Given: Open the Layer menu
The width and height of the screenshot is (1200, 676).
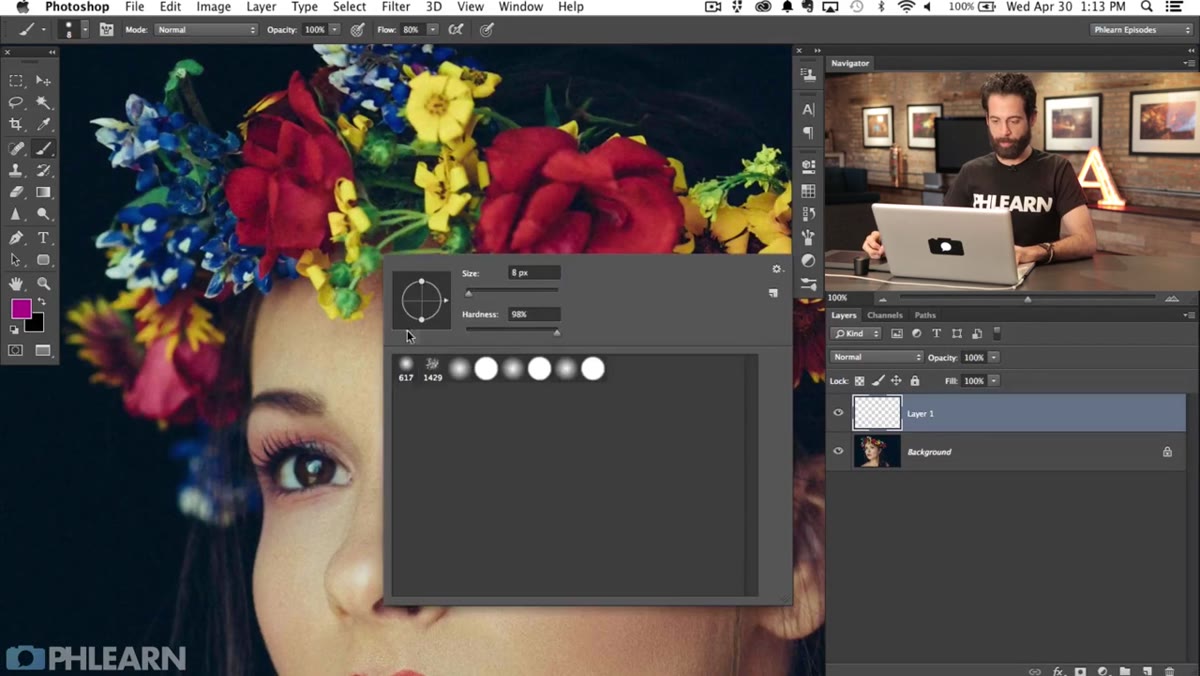Looking at the screenshot, I should click(261, 7).
